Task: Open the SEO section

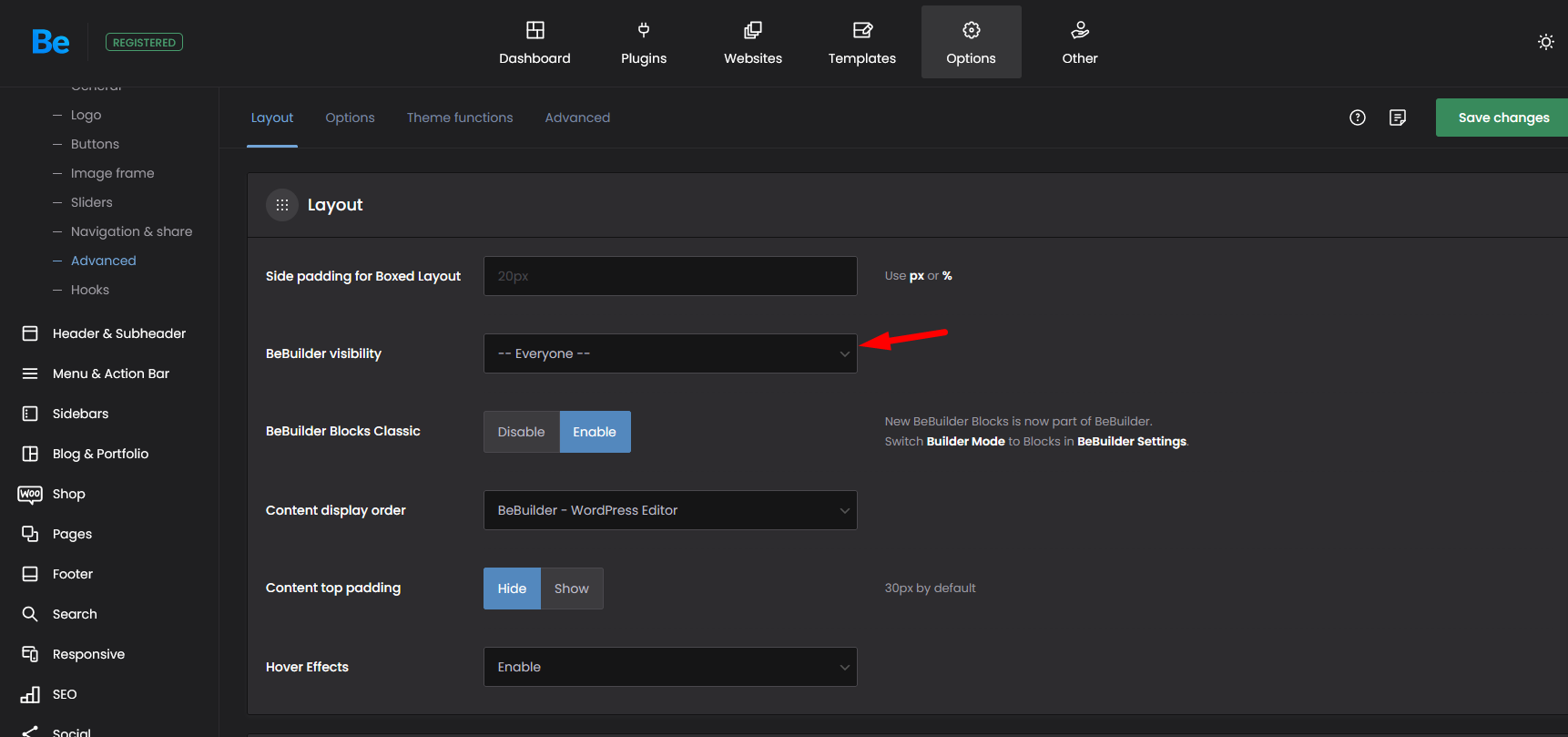Action: [x=65, y=694]
